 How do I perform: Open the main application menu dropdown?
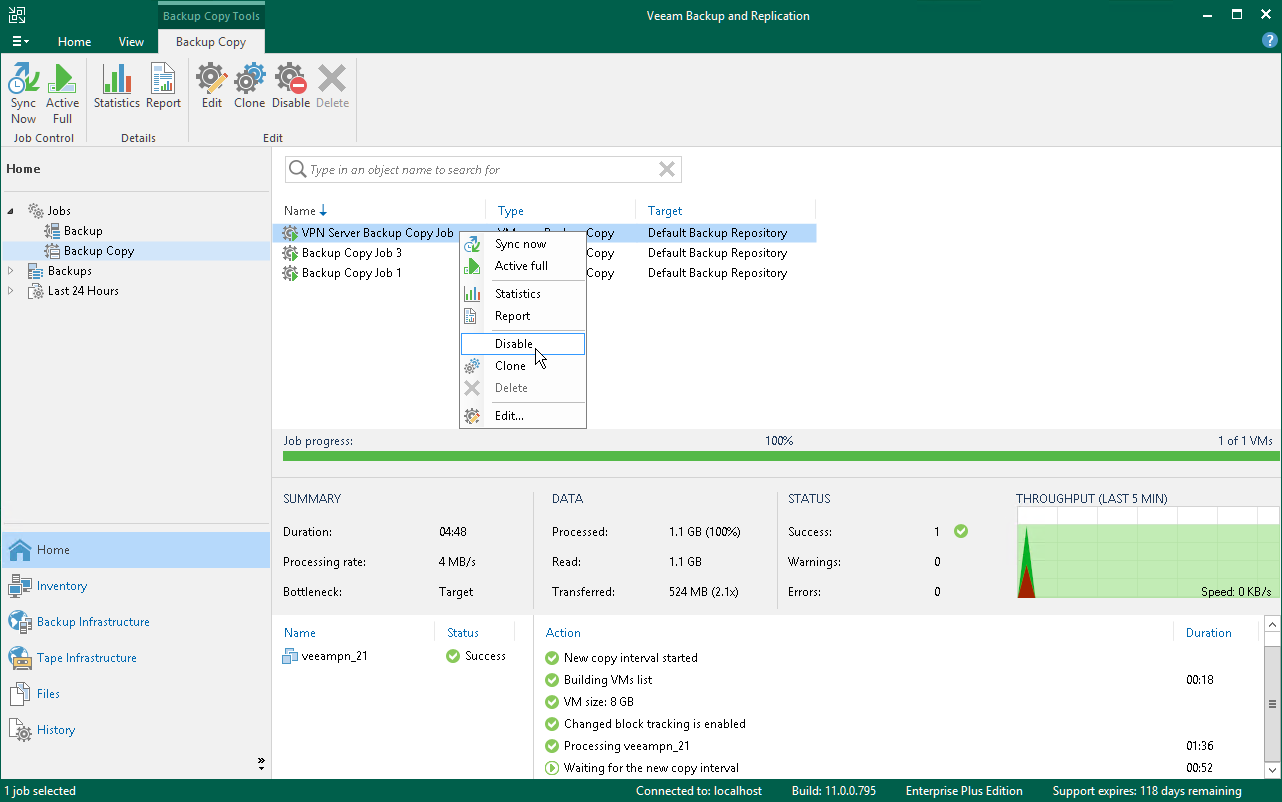coord(19,42)
